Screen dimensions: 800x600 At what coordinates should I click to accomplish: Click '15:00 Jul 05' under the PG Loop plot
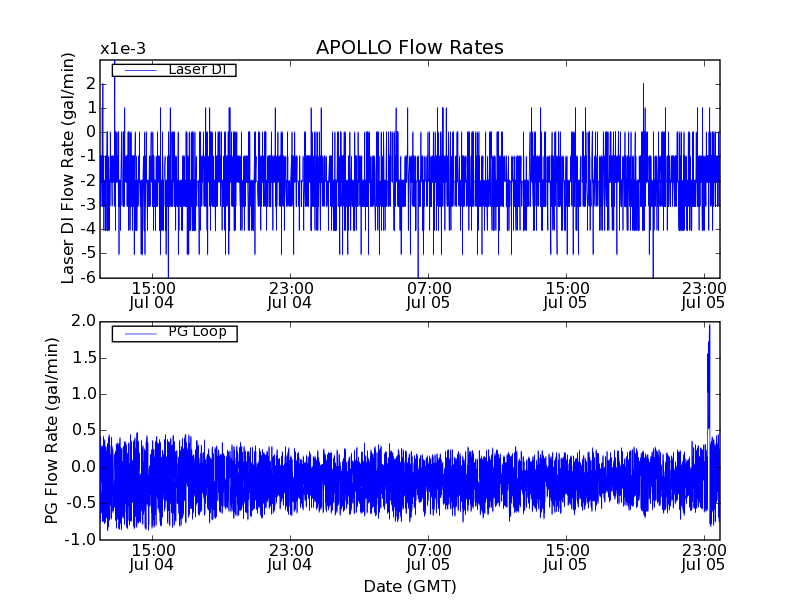(x=566, y=558)
